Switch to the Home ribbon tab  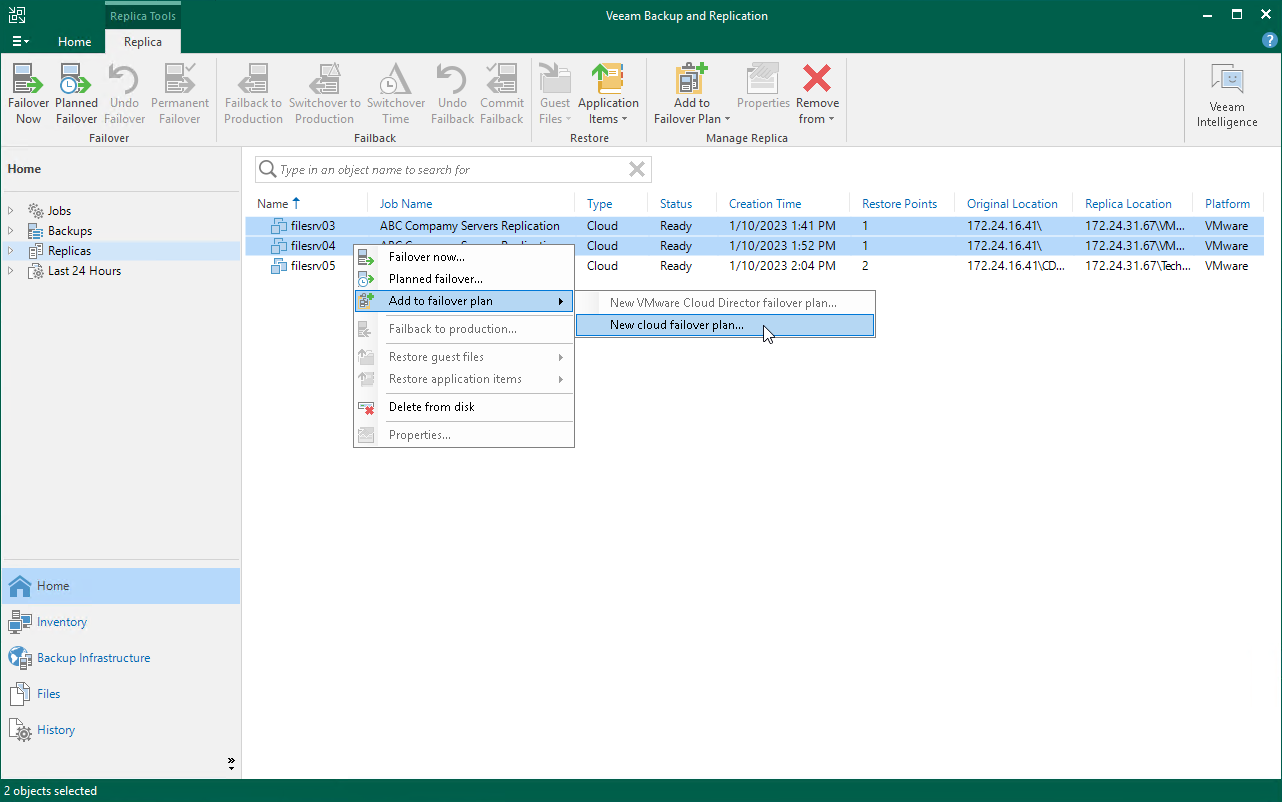tap(74, 43)
